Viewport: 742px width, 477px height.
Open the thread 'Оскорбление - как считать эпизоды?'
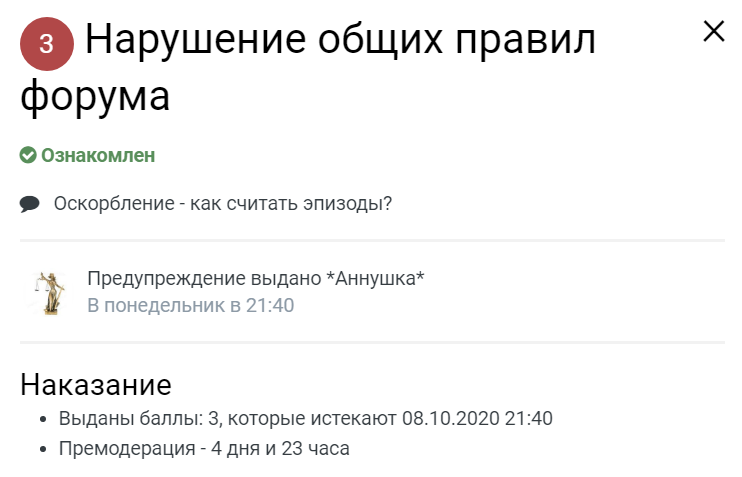[x=223, y=203]
